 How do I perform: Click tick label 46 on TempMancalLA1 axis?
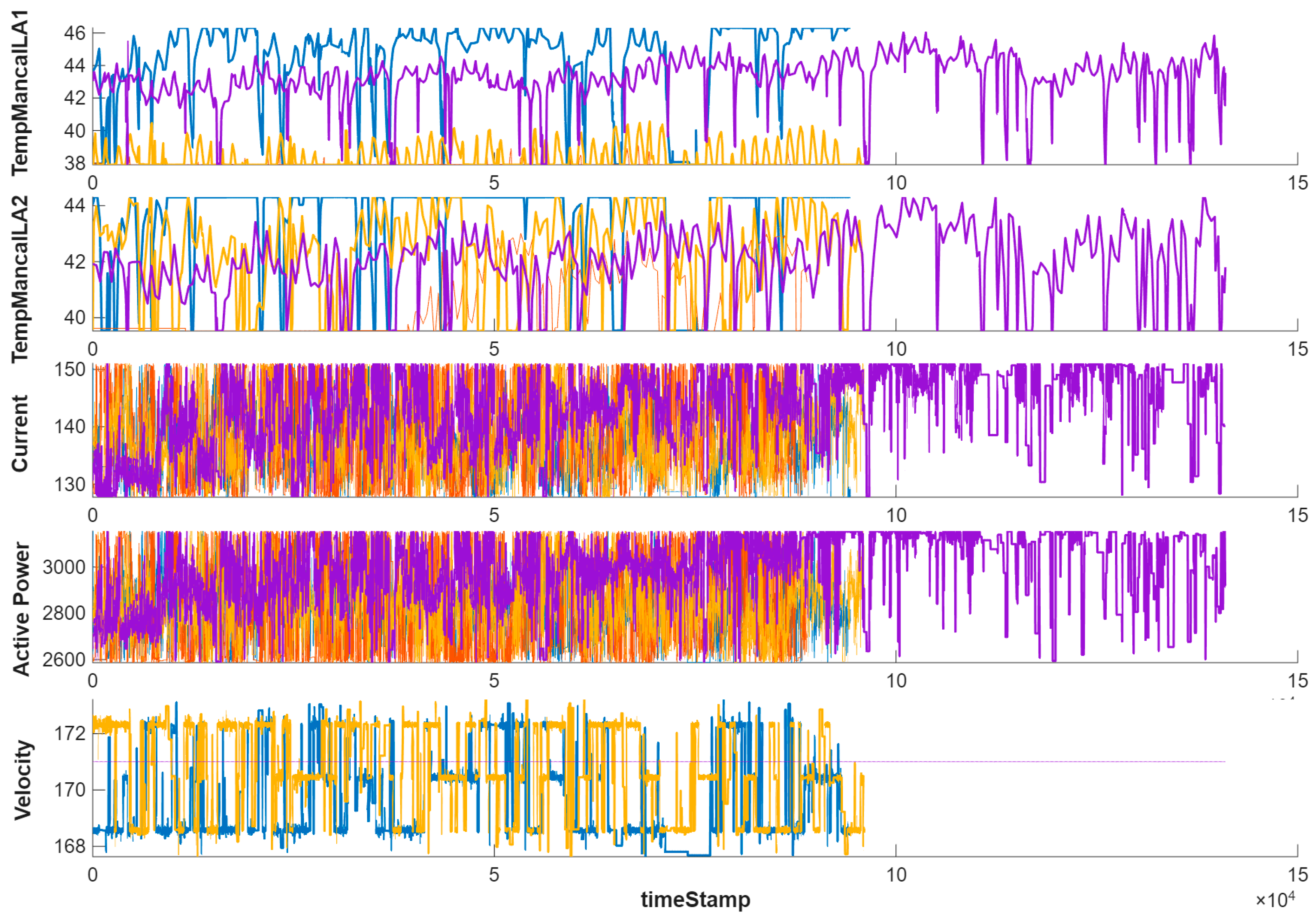click(x=75, y=33)
